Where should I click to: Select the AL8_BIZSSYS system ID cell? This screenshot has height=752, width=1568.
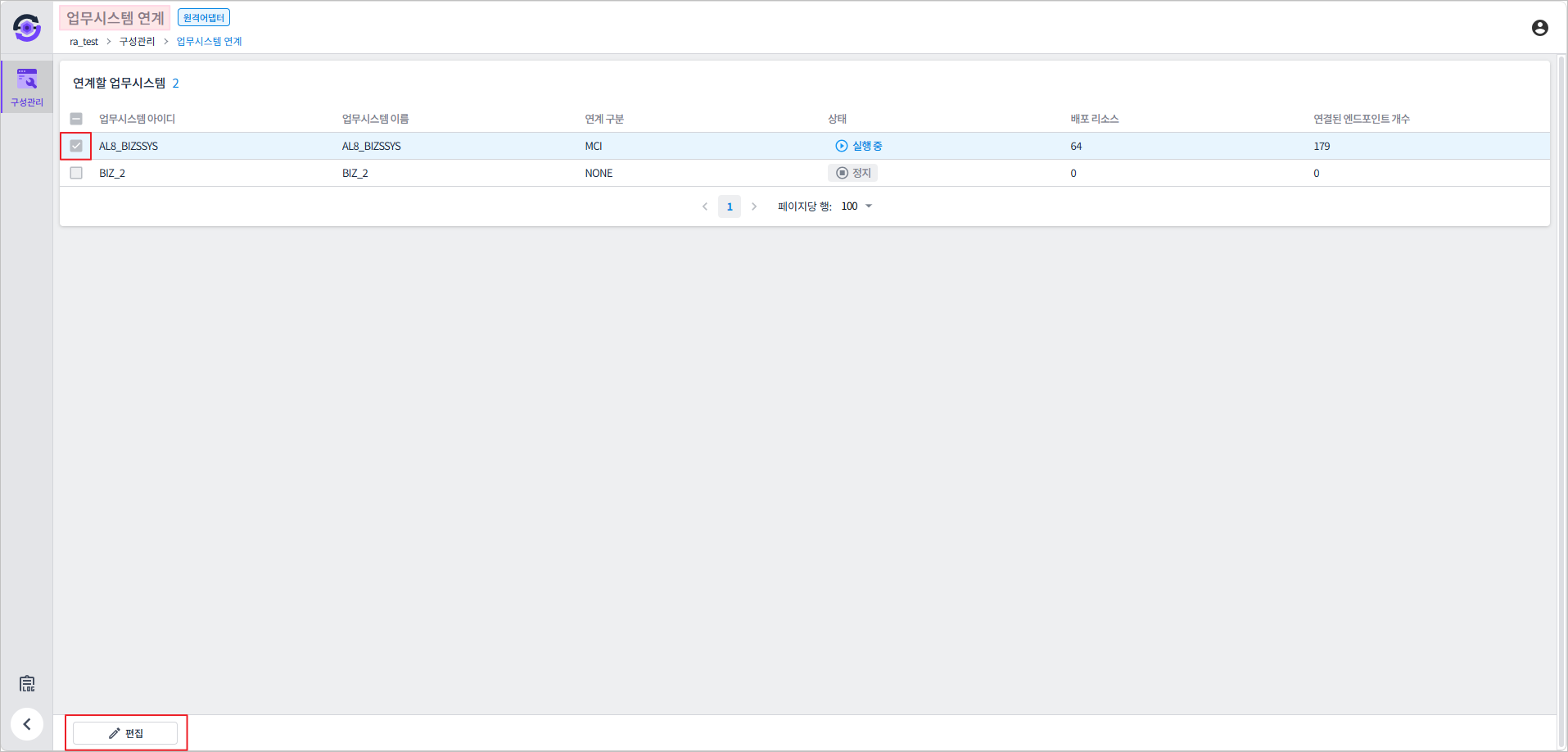pos(129,146)
